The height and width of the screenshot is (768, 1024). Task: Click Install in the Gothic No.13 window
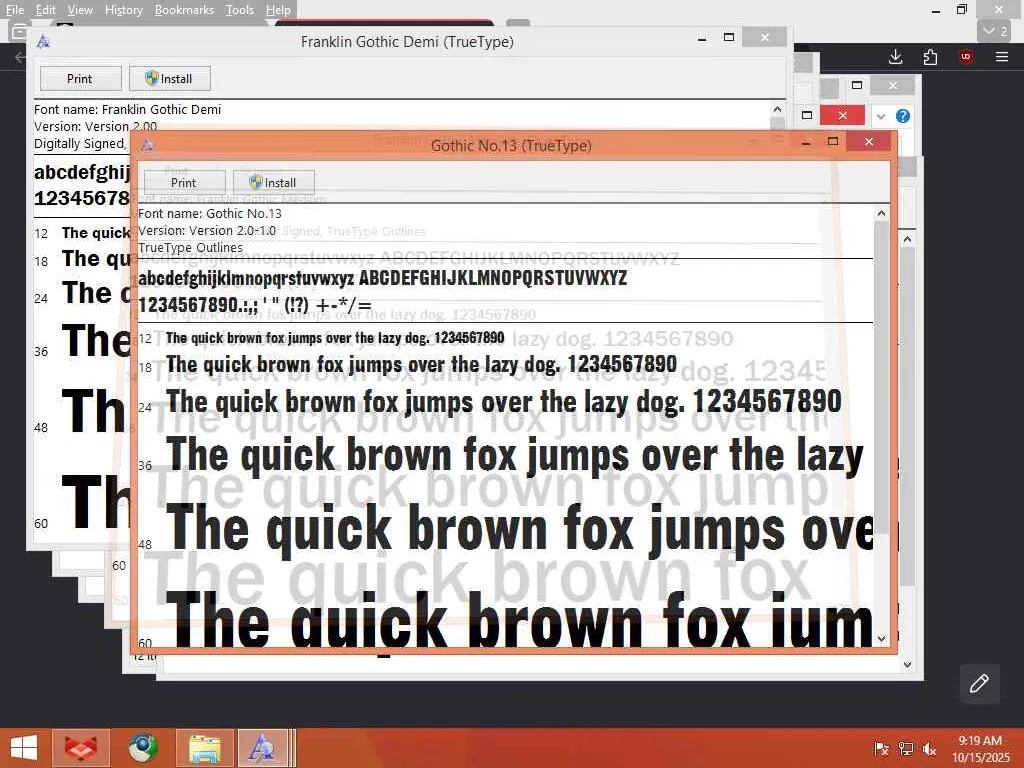tap(274, 183)
